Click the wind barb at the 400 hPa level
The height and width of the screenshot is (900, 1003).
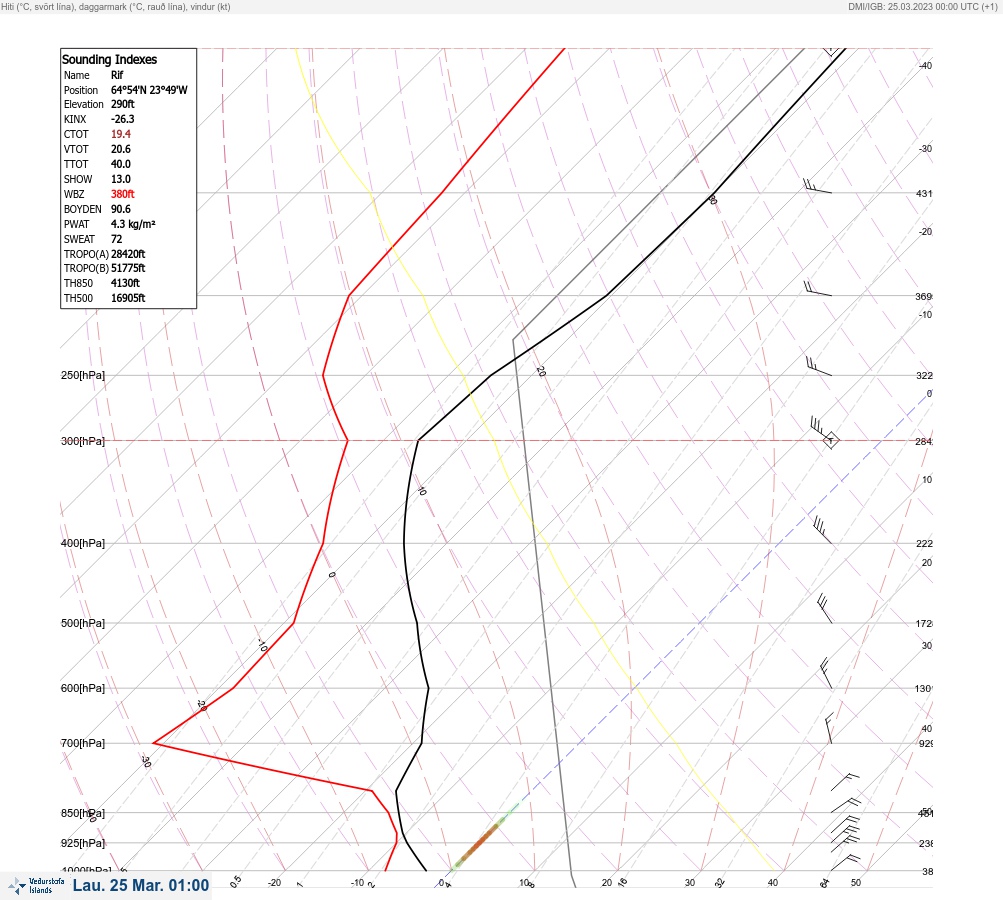tap(823, 531)
